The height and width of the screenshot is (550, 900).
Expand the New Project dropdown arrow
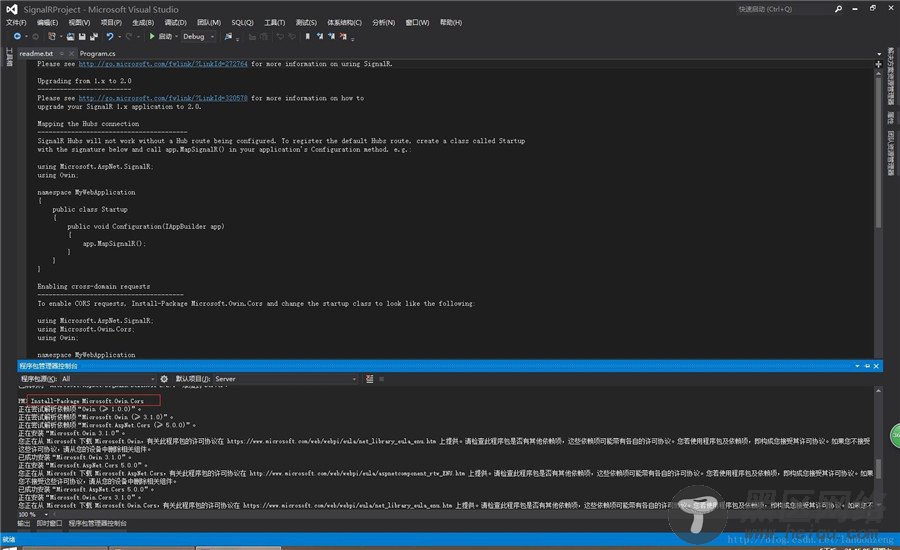coord(61,36)
